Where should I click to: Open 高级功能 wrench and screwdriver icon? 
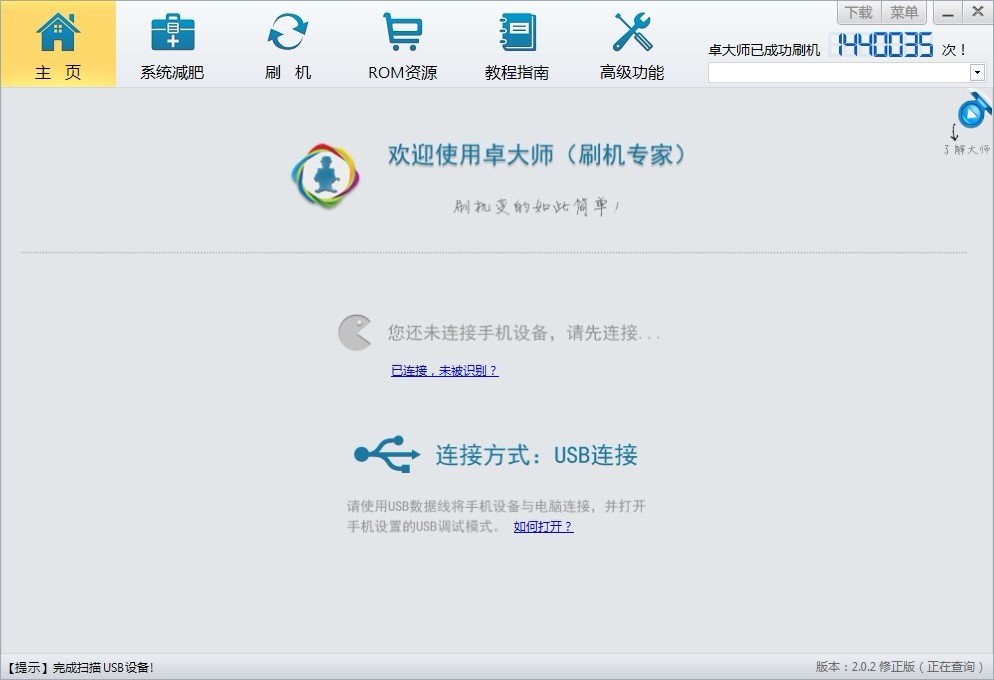point(632,32)
